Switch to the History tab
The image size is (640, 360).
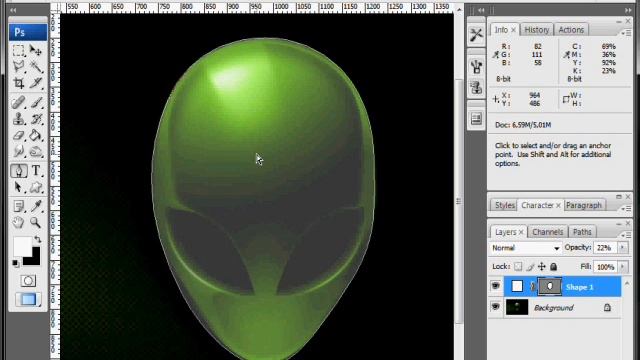pos(536,30)
